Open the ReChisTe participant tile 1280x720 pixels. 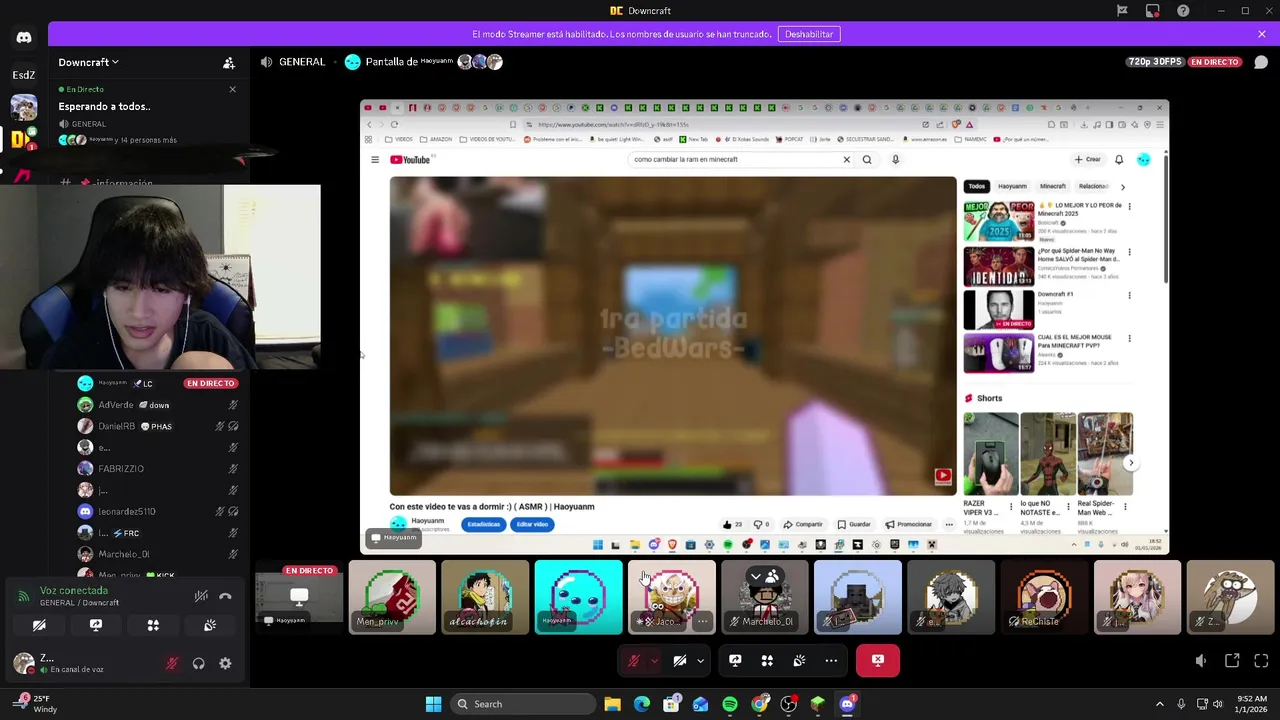(x=1044, y=597)
